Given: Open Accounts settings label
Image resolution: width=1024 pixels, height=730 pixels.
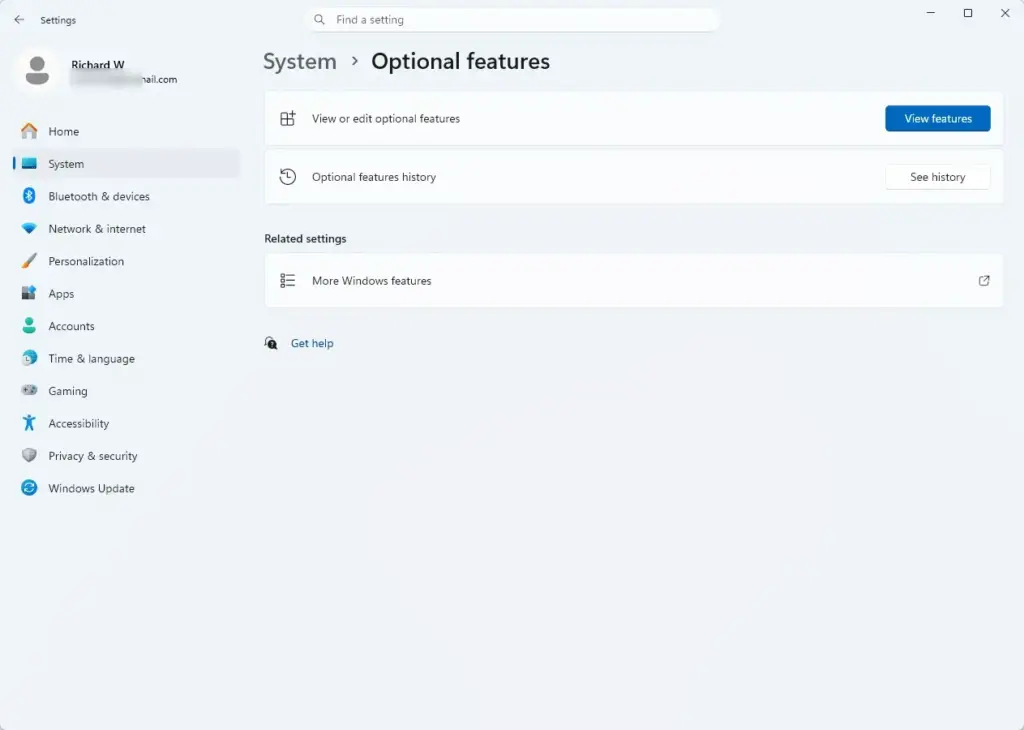Looking at the screenshot, I should tap(71, 326).
